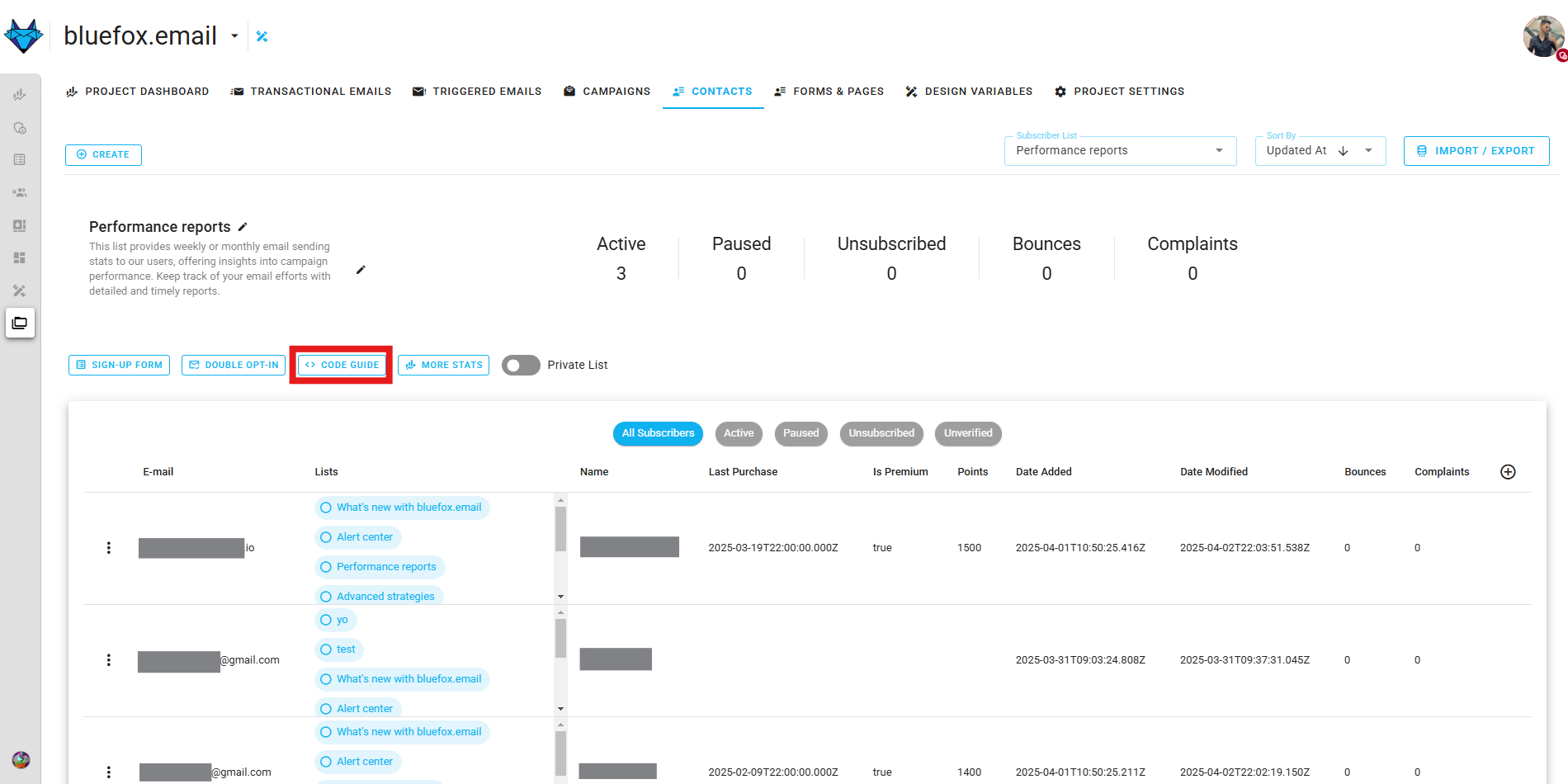Open the Double Opt-In settings button
The image size is (1568, 784).
234,365
